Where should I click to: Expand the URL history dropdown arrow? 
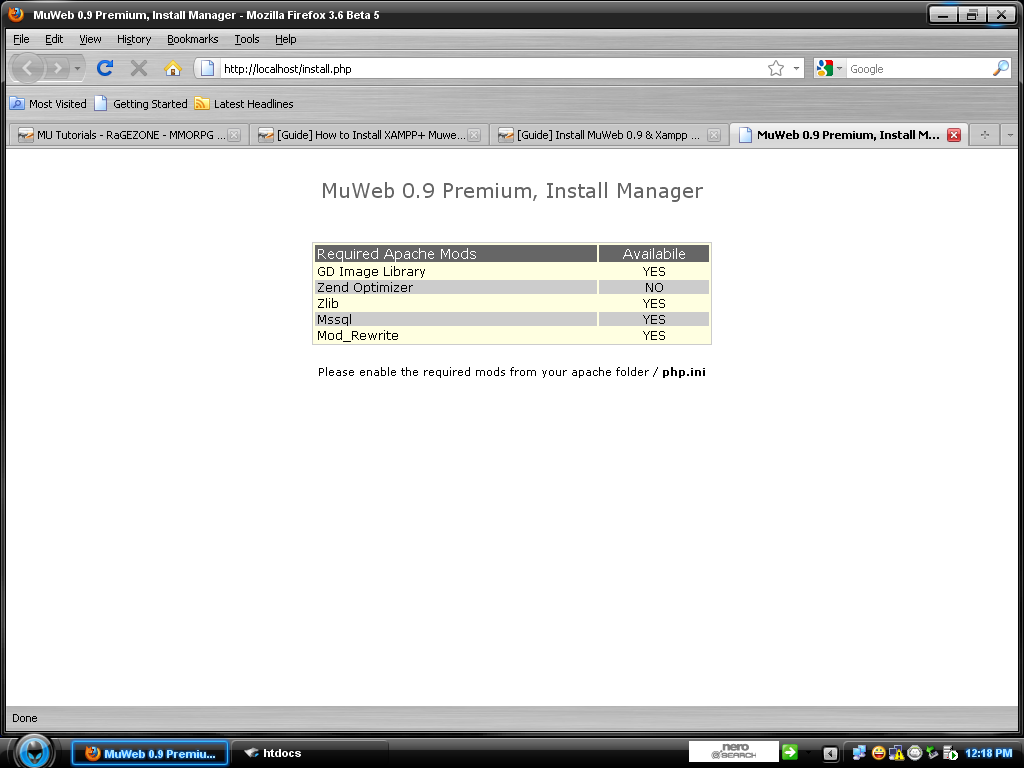coord(797,69)
